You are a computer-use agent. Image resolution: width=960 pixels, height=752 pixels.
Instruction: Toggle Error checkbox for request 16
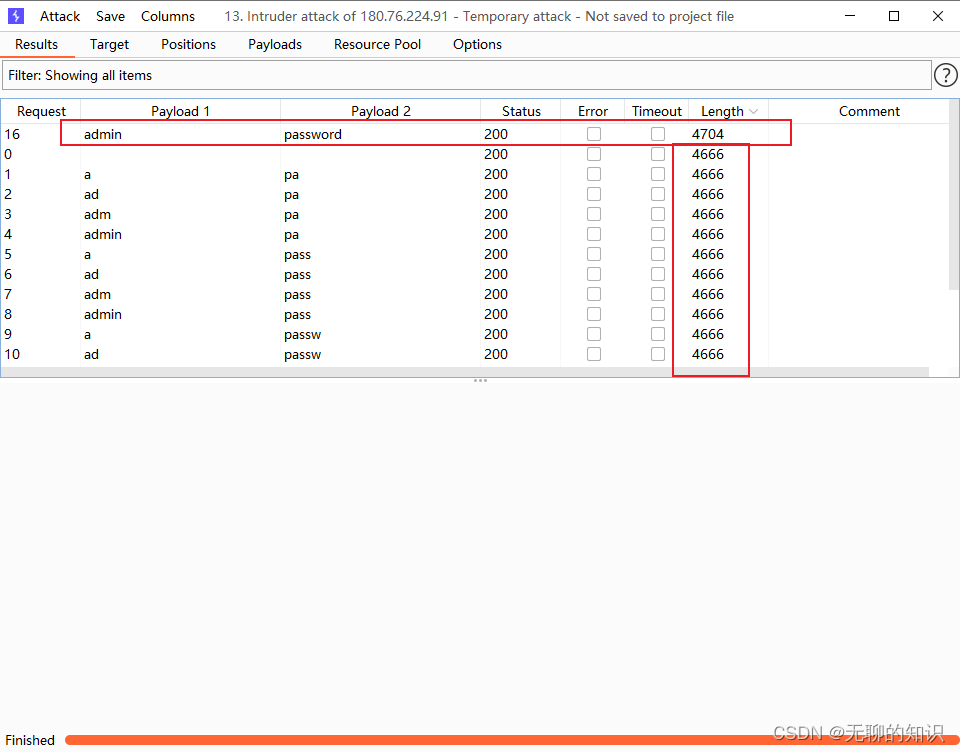594,134
